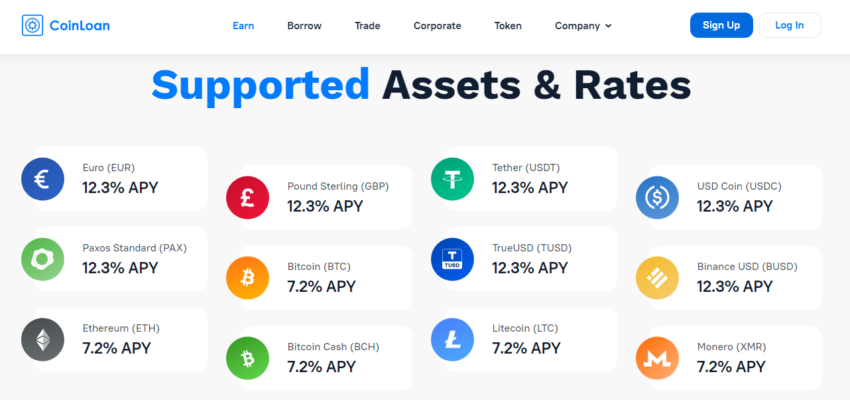Select the Euro (EUR) coin icon

(x=43, y=179)
